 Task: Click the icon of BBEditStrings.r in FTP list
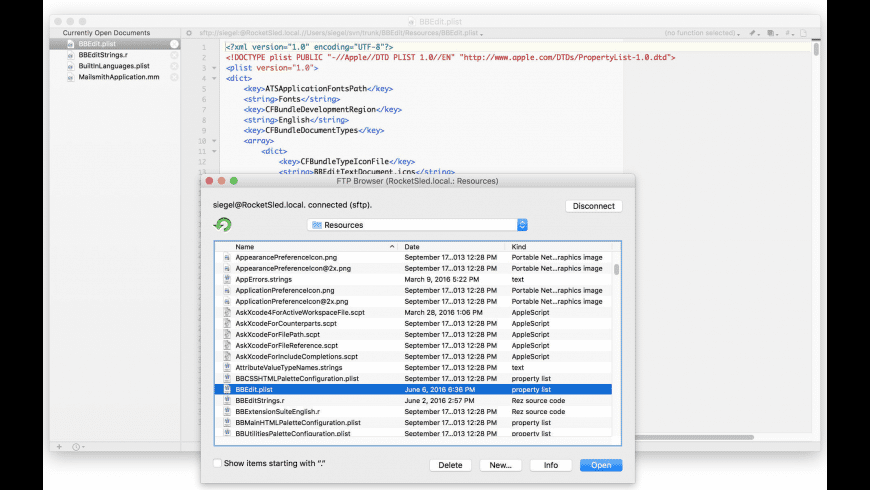point(227,401)
